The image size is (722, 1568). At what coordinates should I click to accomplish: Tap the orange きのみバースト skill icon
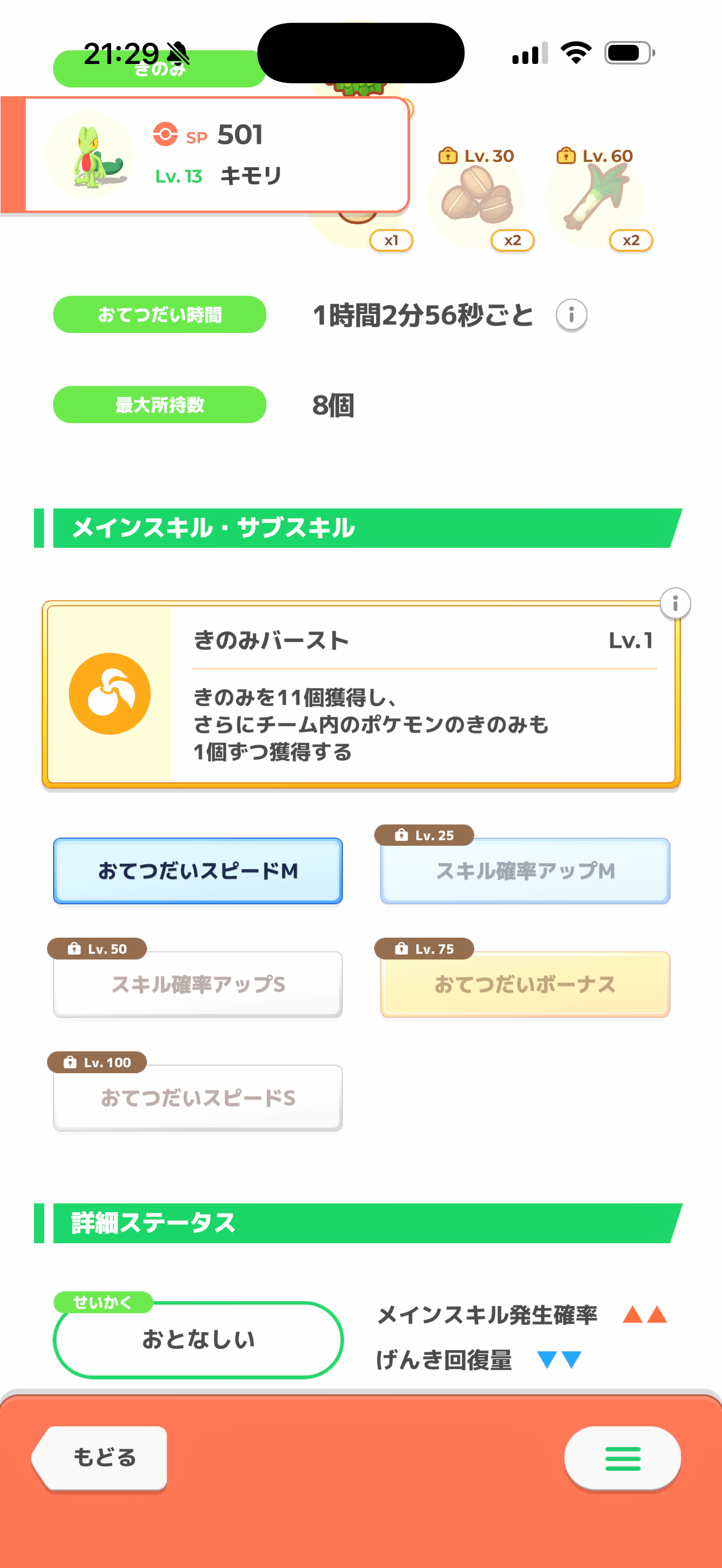point(109,693)
